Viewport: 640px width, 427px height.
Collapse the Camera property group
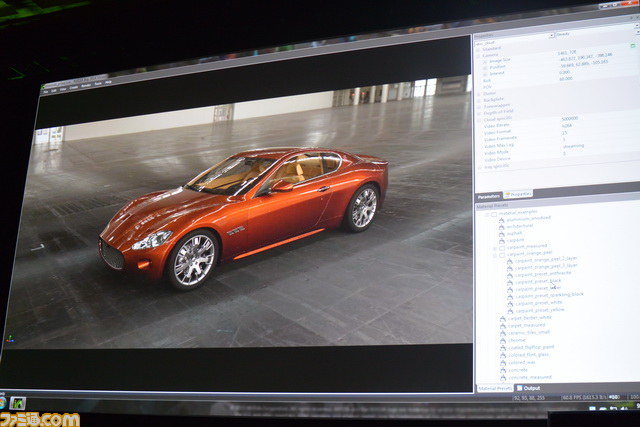pos(478,56)
